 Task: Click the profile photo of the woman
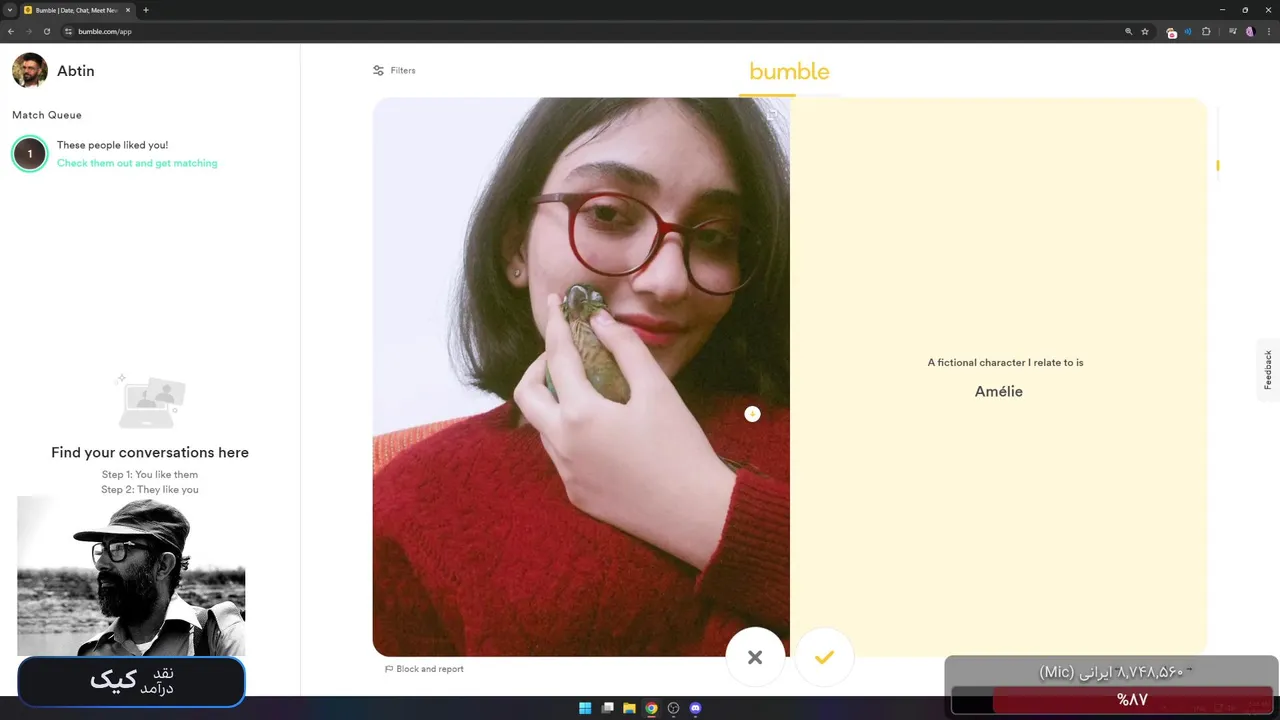[581, 377]
